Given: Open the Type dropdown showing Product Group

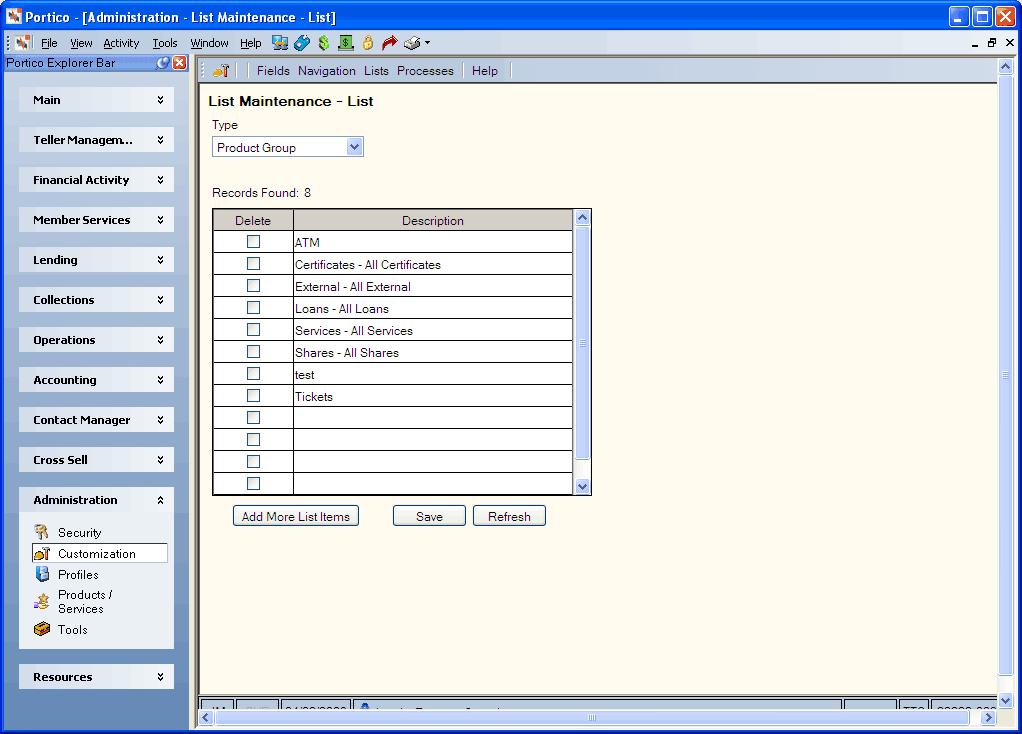Looking at the screenshot, I should pyautogui.click(x=287, y=147).
